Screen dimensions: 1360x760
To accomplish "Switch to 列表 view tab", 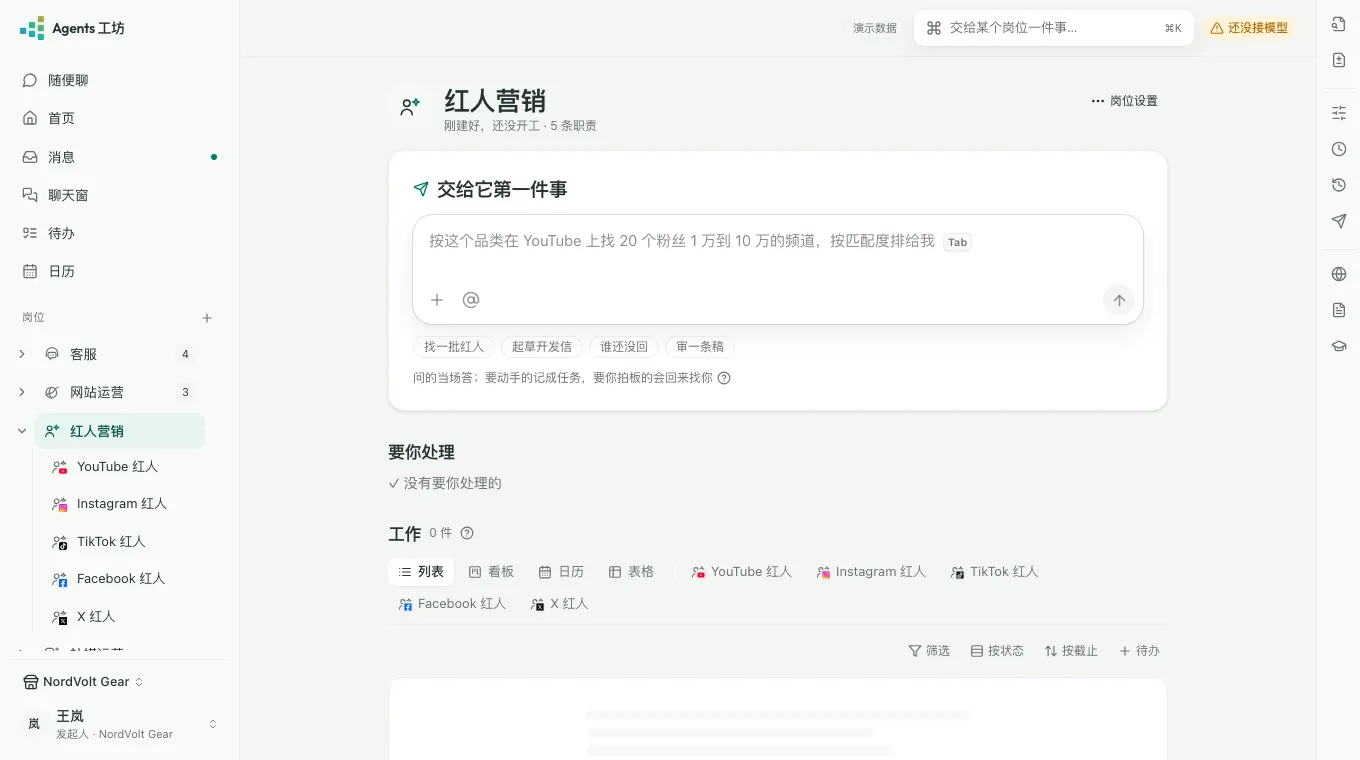I will click(x=421, y=572).
